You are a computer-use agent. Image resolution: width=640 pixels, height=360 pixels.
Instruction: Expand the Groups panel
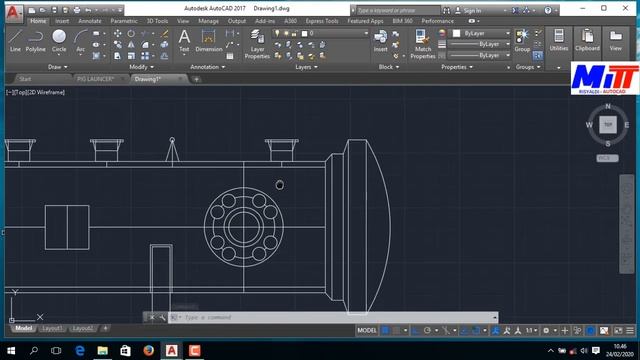tap(528, 67)
